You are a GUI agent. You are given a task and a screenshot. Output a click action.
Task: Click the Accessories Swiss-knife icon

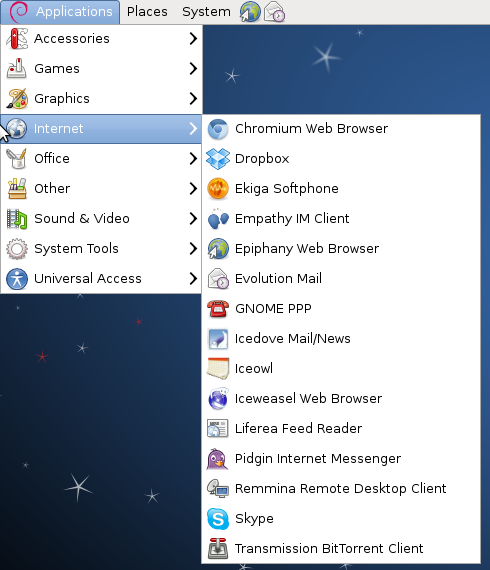coord(17,39)
